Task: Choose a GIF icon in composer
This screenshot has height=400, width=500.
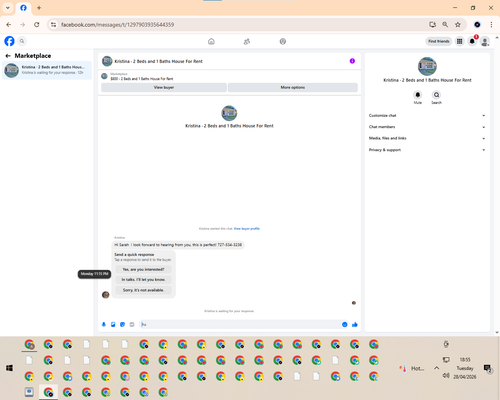Action: tap(132, 324)
